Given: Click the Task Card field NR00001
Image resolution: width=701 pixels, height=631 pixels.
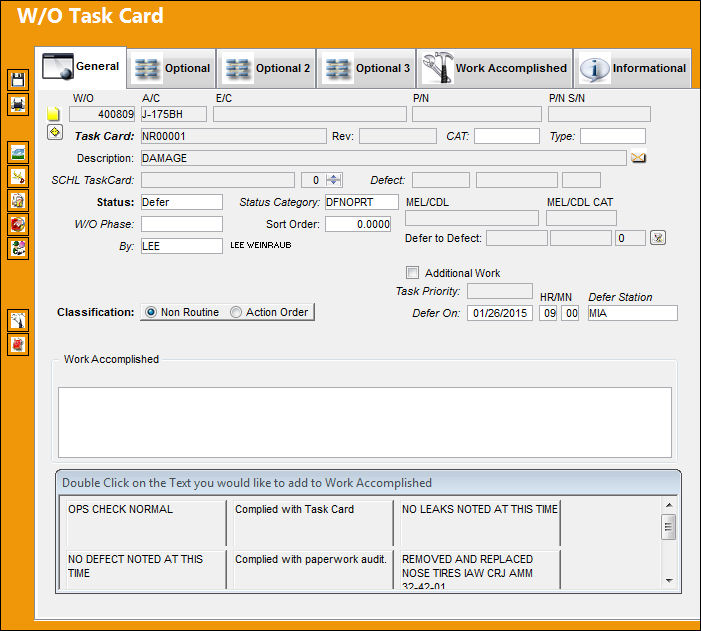Looking at the screenshot, I should point(234,136).
